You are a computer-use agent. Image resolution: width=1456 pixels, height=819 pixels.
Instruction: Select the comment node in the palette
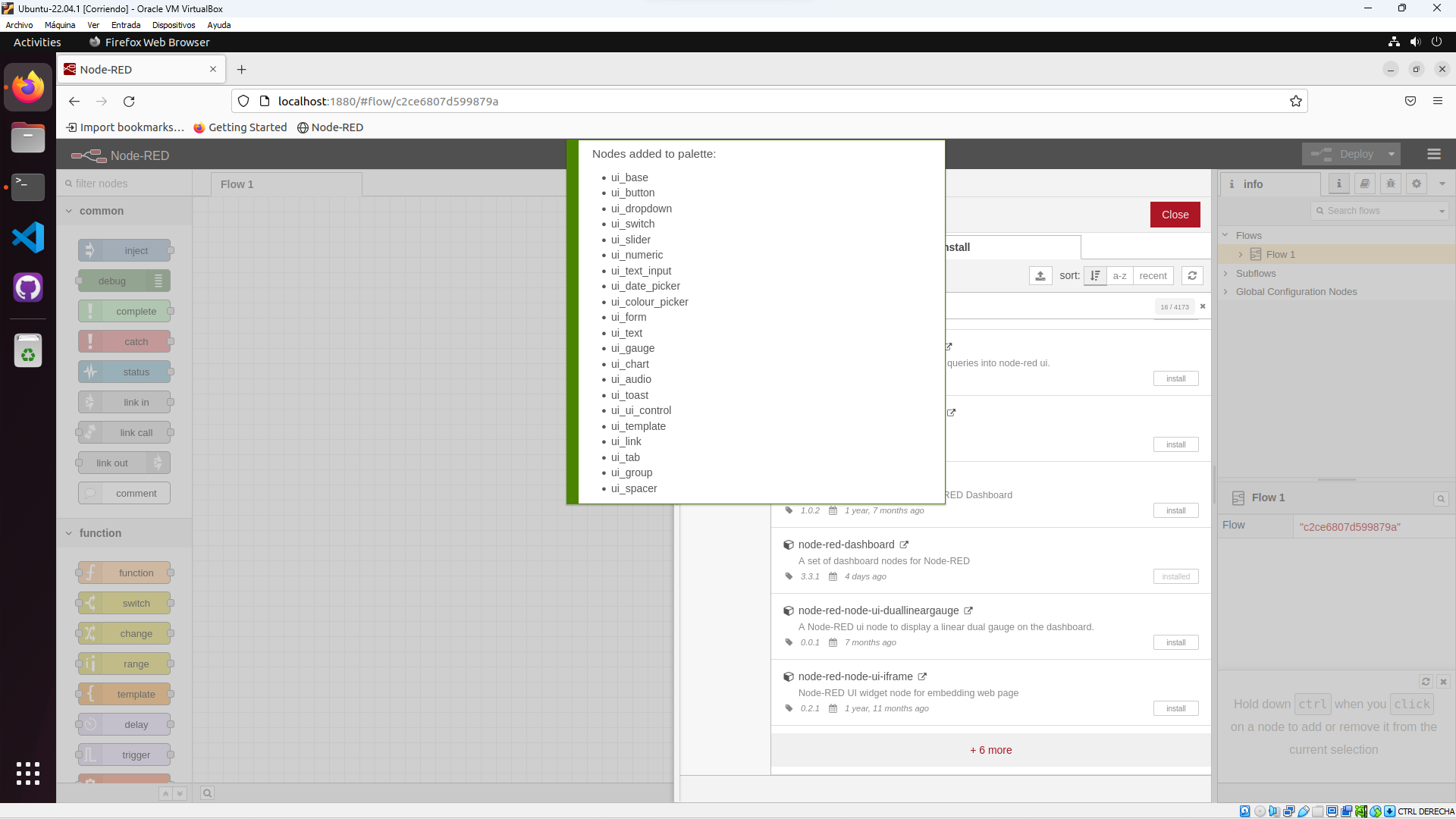(x=124, y=493)
